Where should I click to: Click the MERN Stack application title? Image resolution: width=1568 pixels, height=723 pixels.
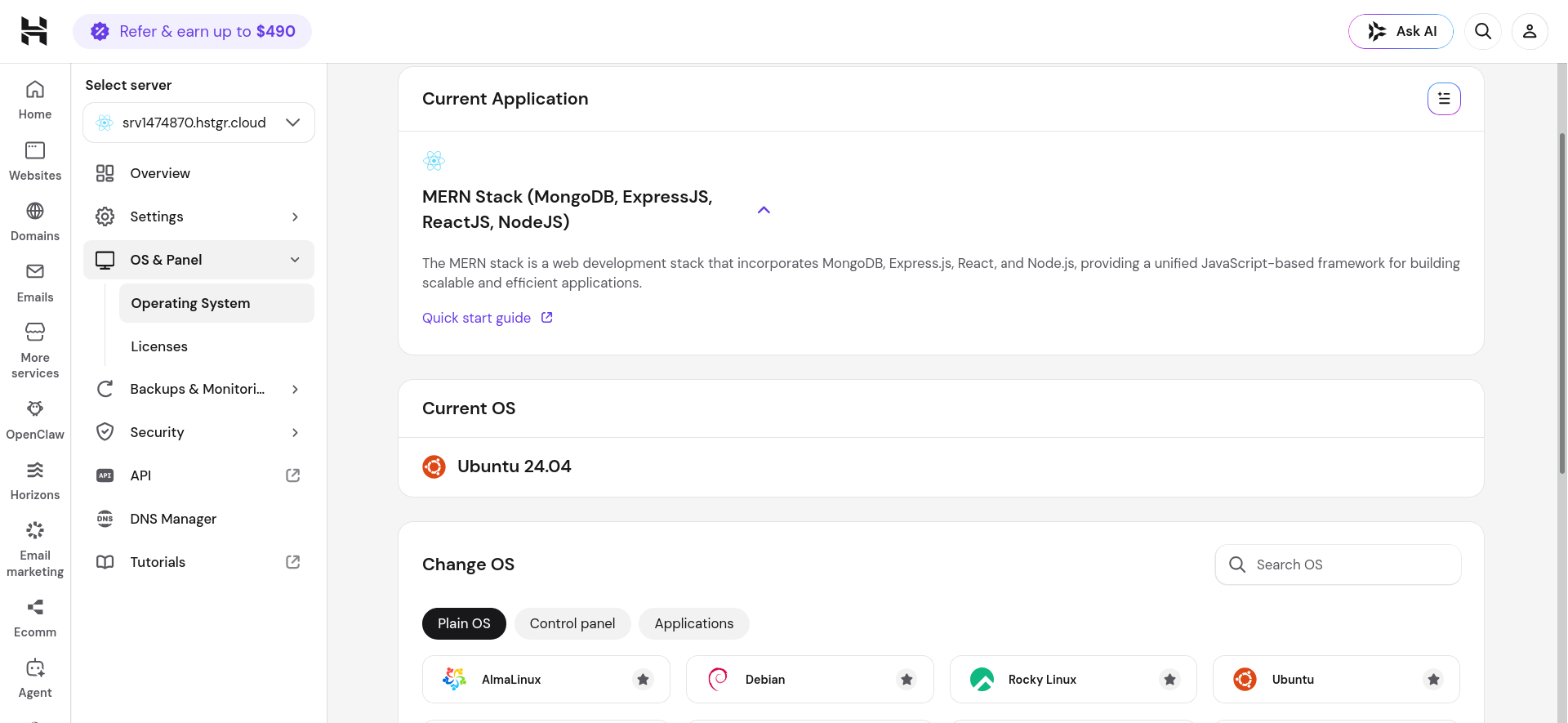[568, 209]
